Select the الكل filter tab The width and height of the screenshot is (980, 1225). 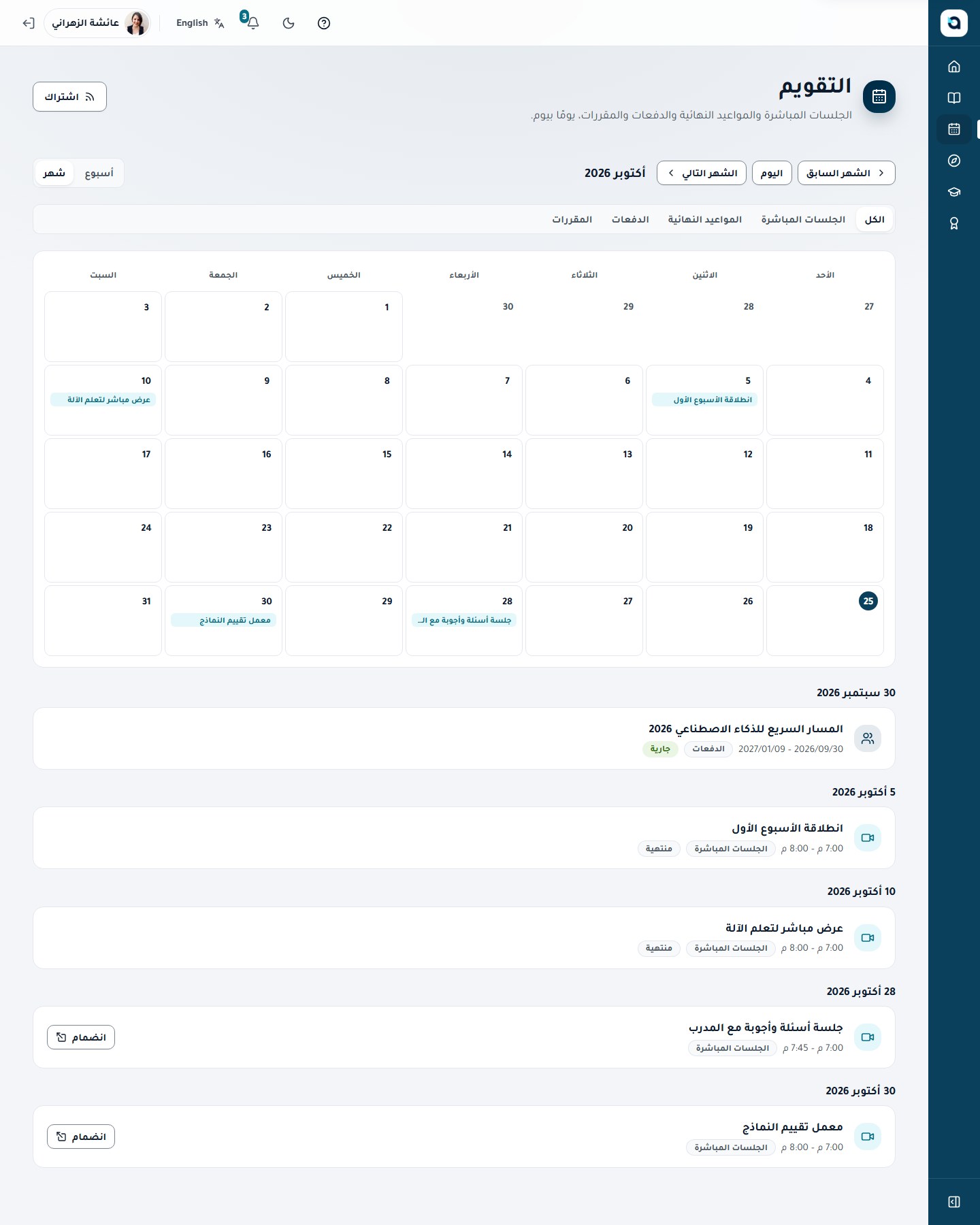pos(875,219)
